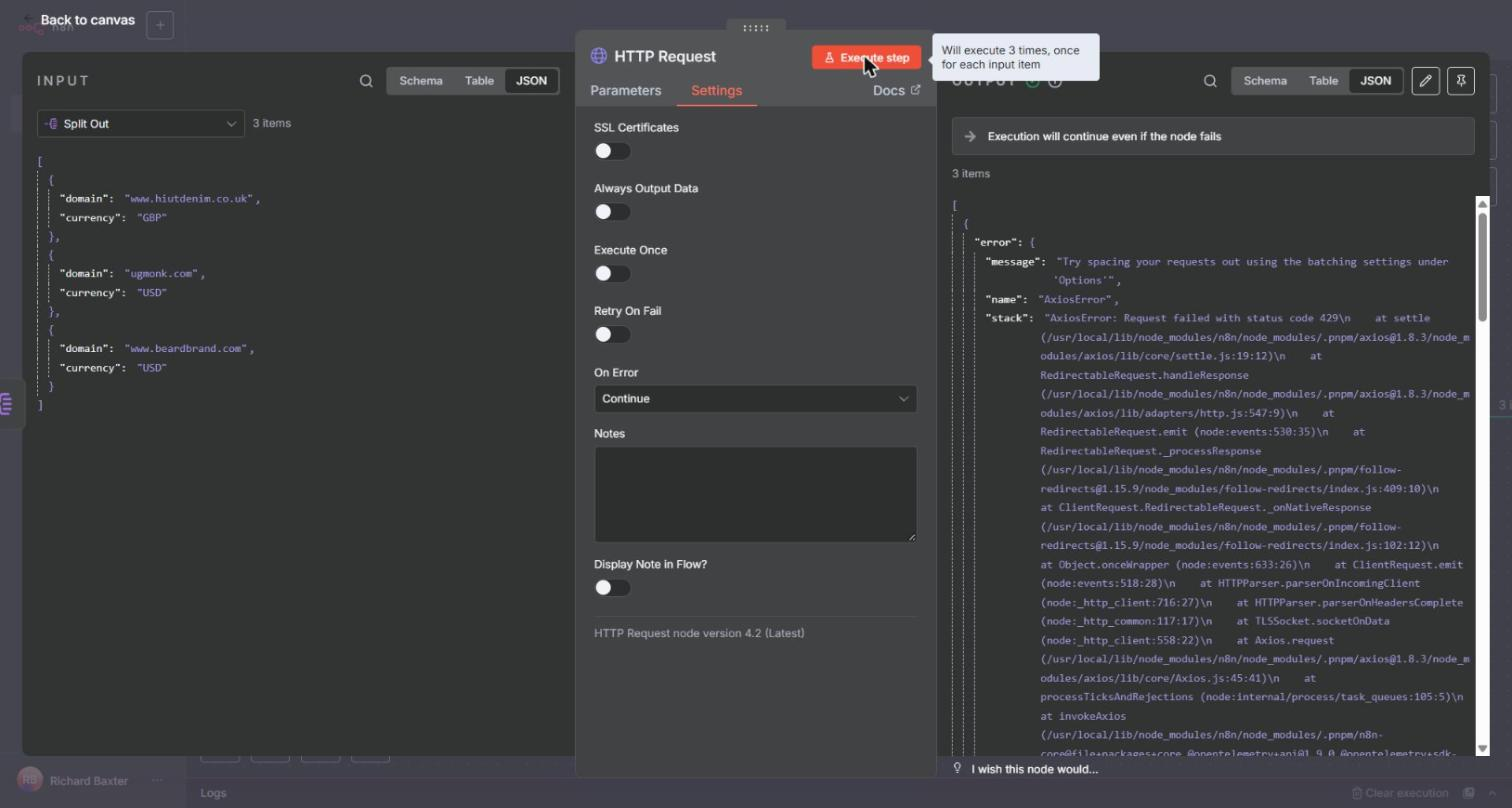Click the globe icon beside HTTP Request
The image size is (1512, 808).
599,56
